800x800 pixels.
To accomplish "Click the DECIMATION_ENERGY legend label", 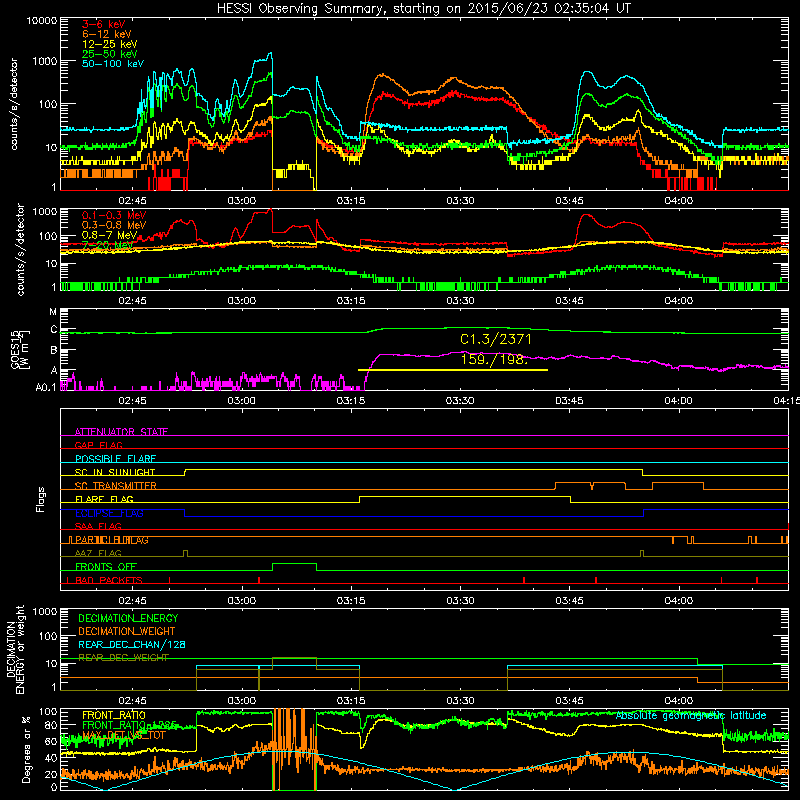I will 128,618.
